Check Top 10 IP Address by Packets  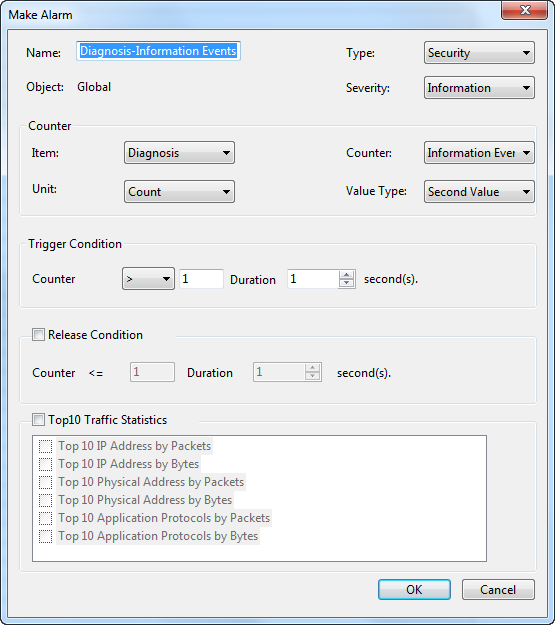click(45, 446)
